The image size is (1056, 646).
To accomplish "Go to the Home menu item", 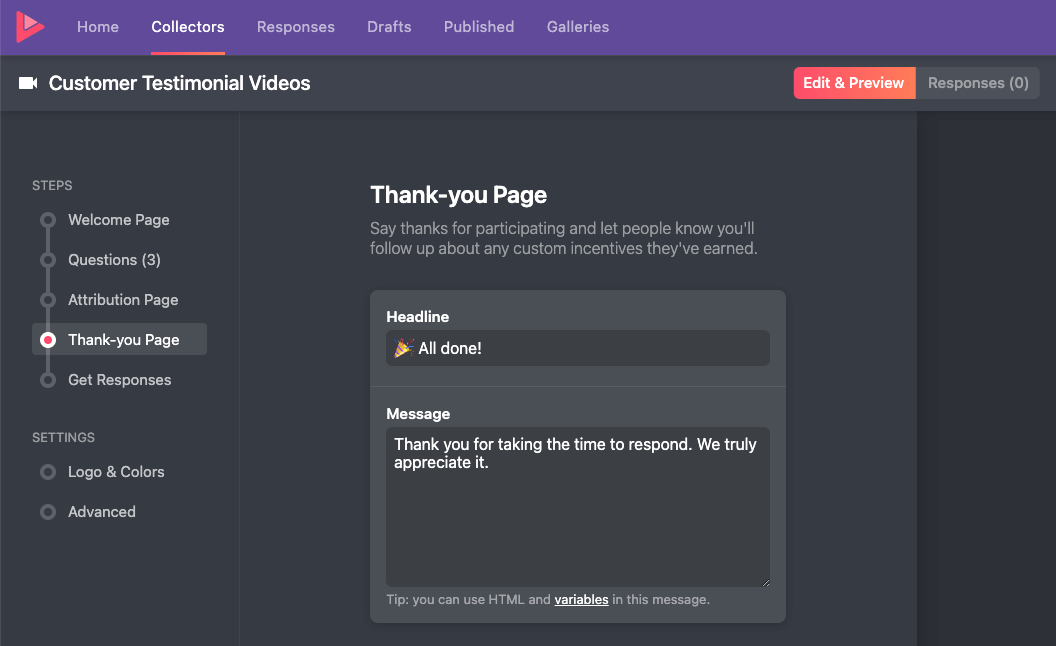I will click(x=97, y=27).
